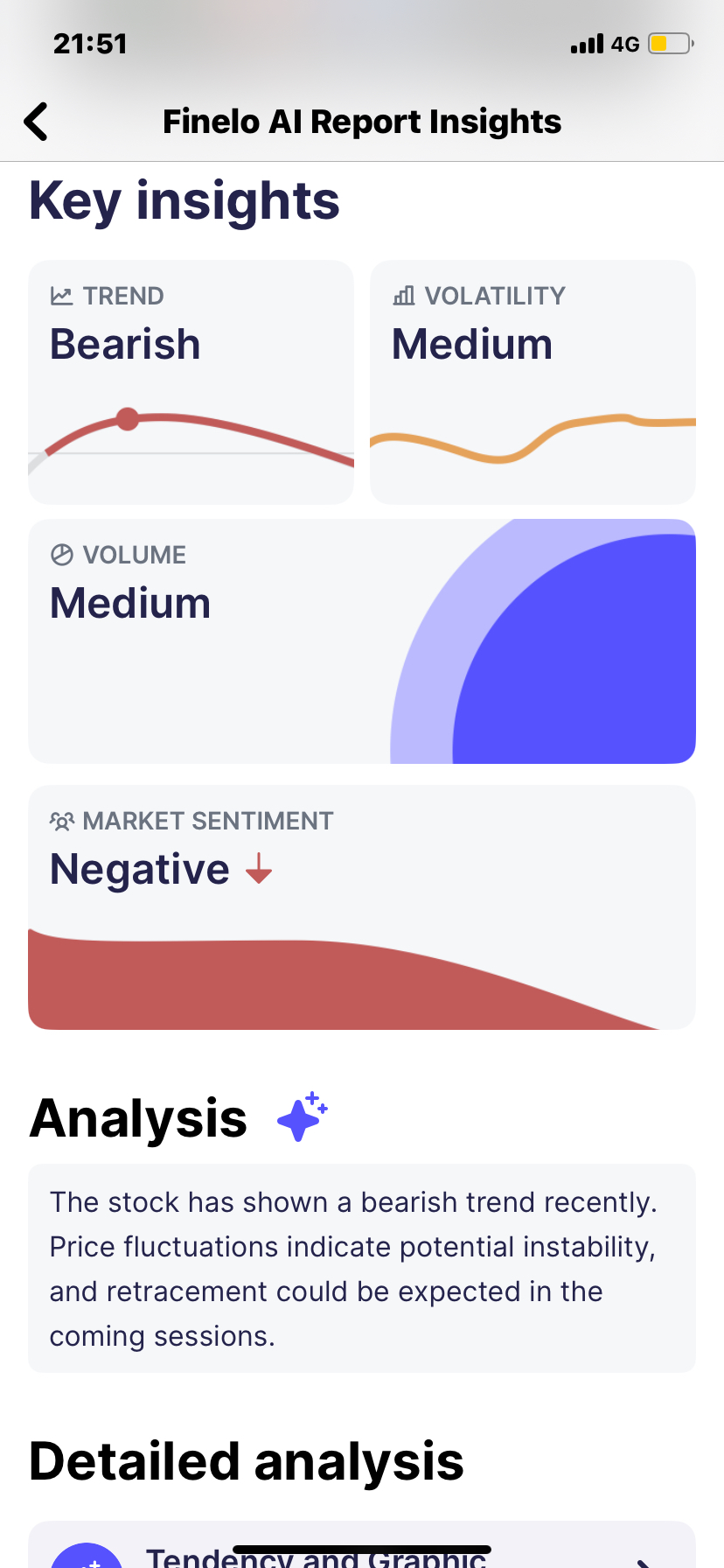Select the analysis summary text box
724x1568 pixels.
coord(362,1269)
